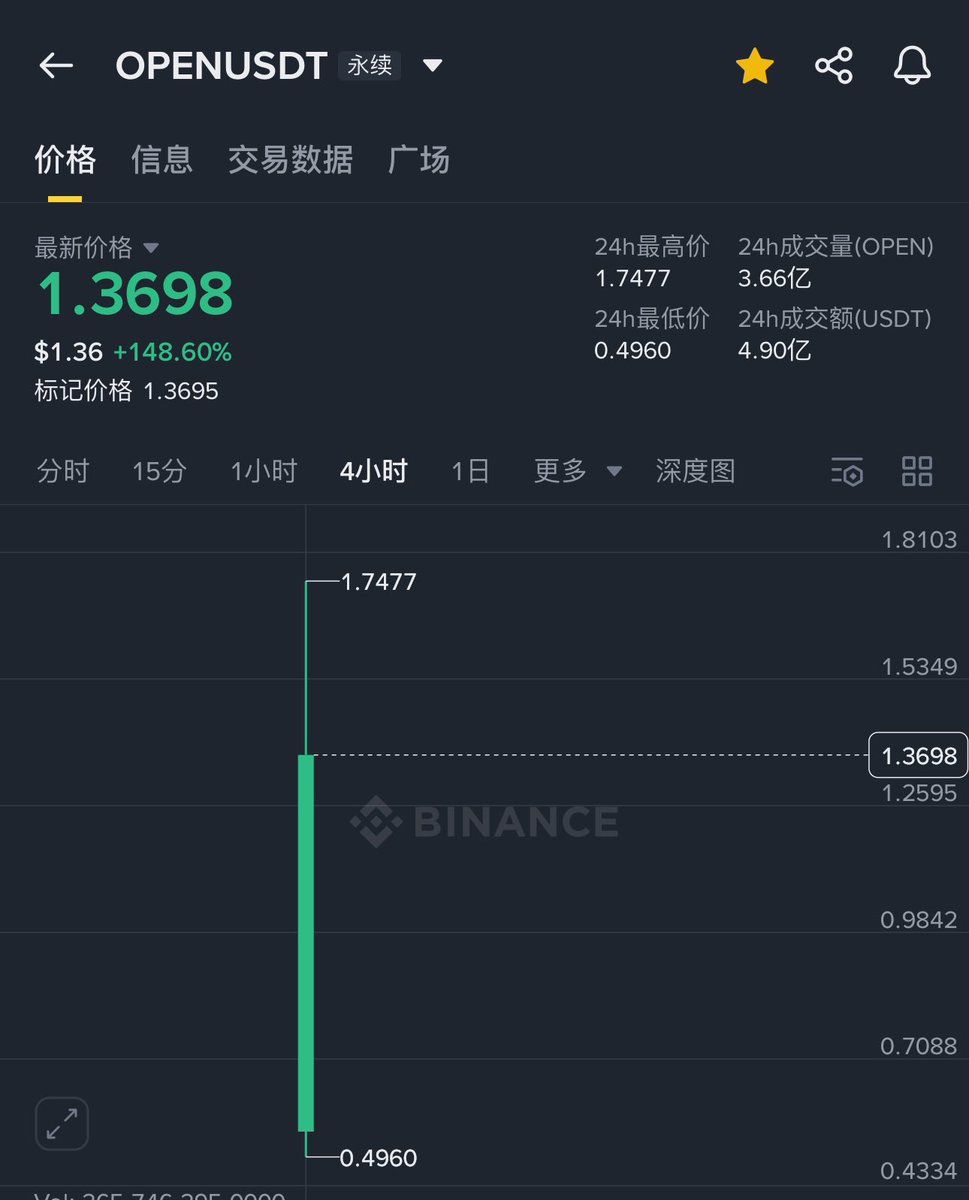
Task: Expand chart to fullscreen
Action: 62,1123
